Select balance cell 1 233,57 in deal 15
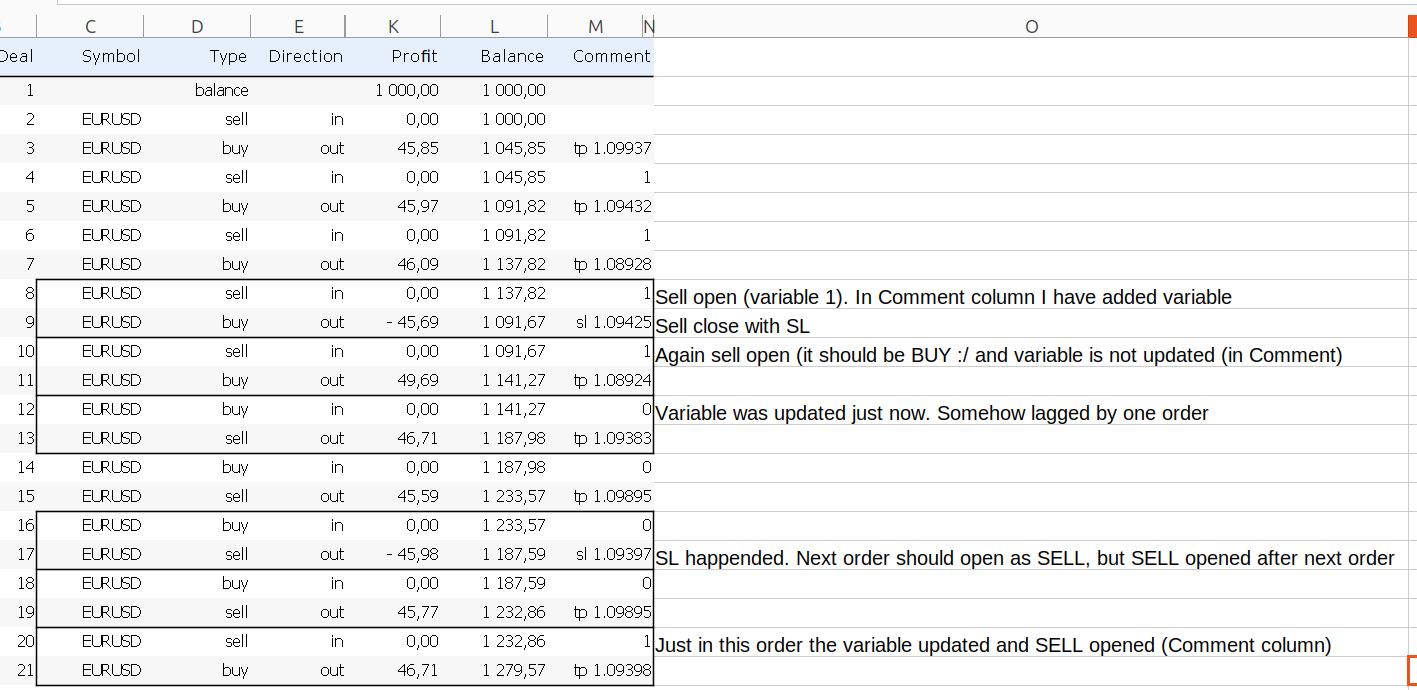The height and width of the screenshot is (690, 1417). pyautogui.click(x=514, y=496)
